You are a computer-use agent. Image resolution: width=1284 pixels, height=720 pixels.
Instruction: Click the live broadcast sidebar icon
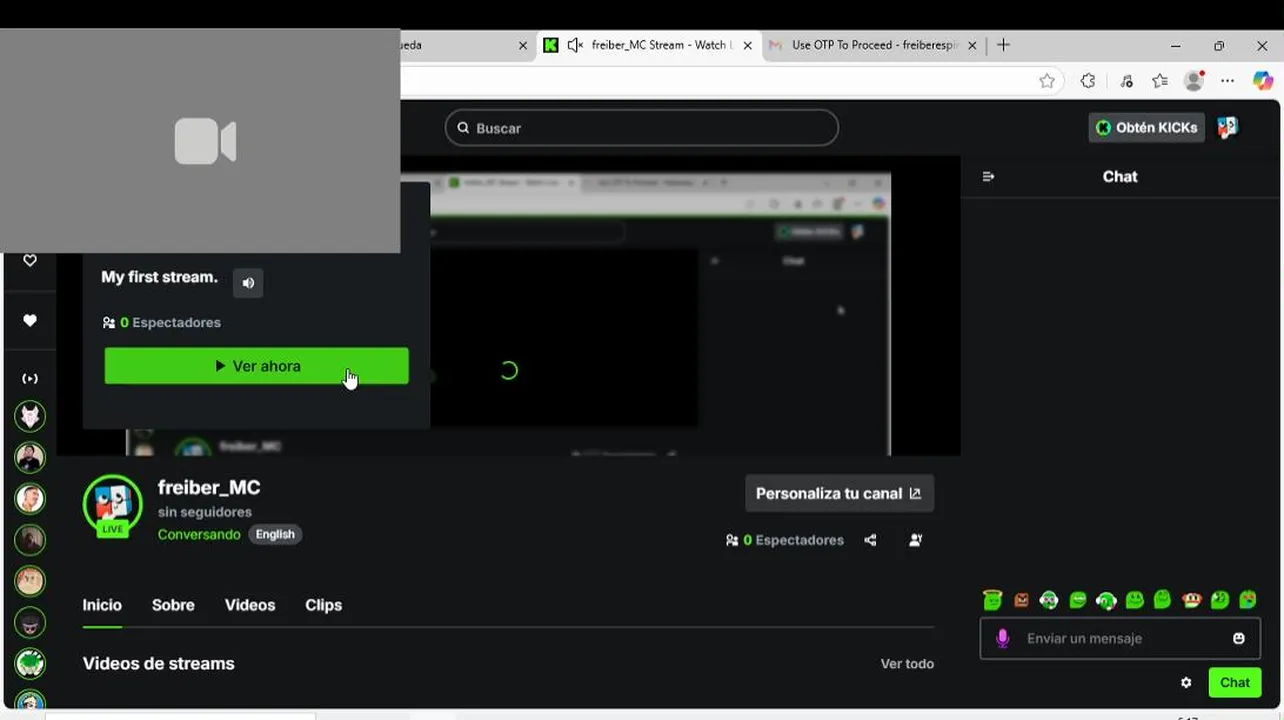(30, 379)
